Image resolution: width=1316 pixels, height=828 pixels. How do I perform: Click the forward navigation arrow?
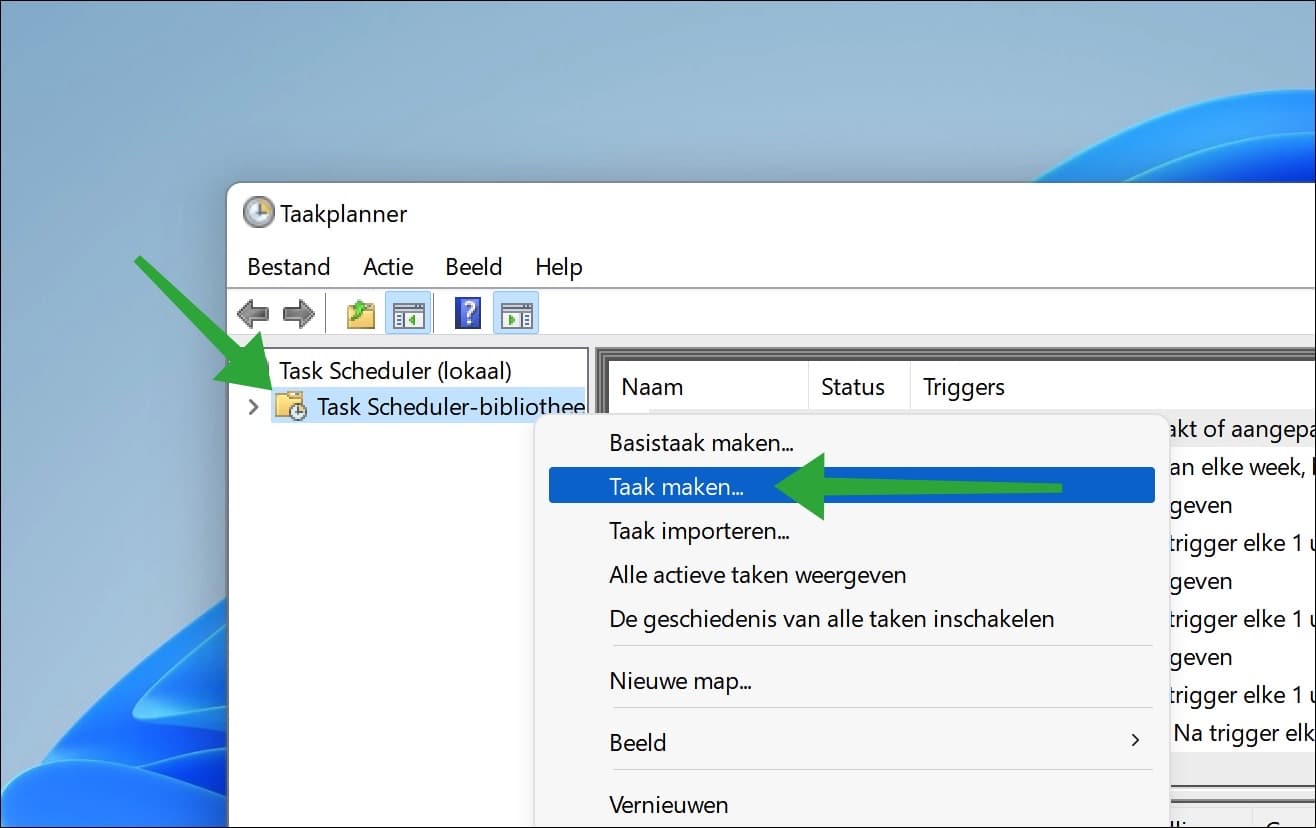click(297, 312)
